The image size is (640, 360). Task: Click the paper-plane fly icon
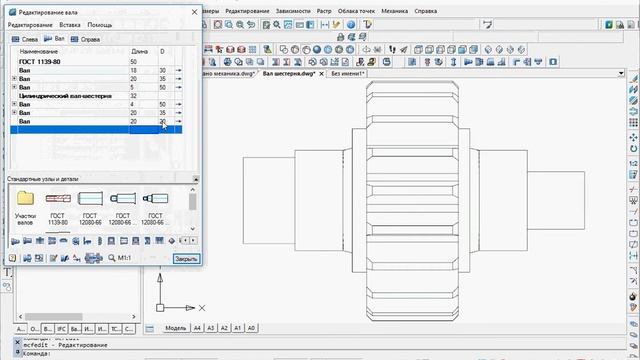click(x=403, y=49)
